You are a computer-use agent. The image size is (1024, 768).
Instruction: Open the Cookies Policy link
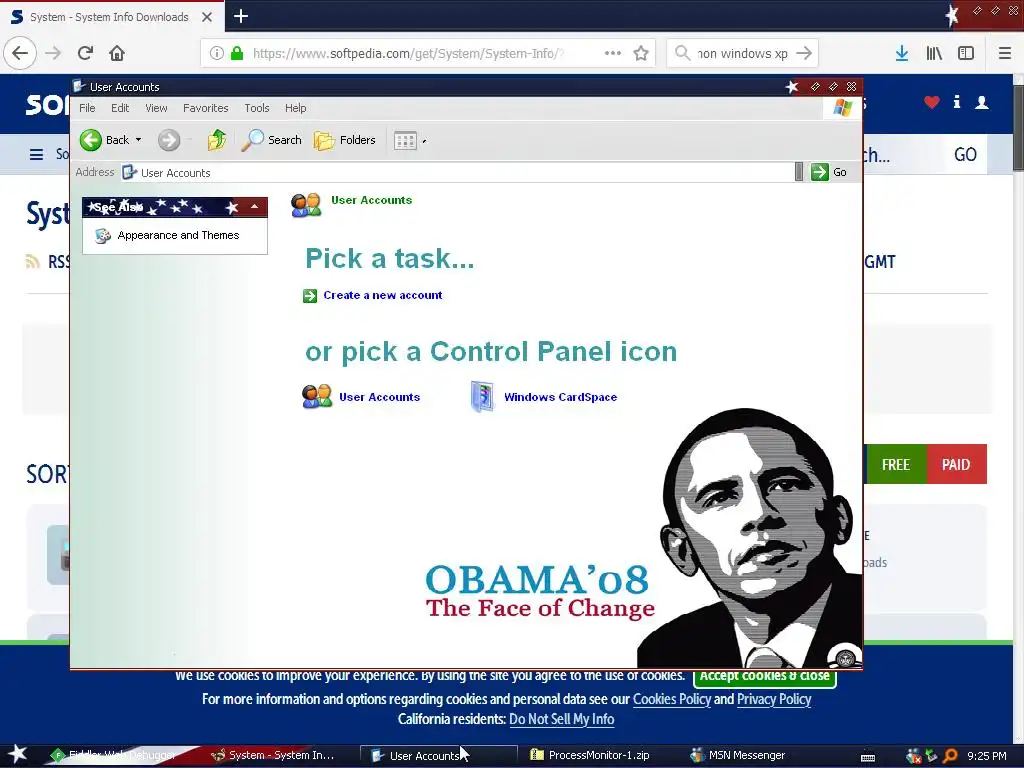coord(671,699)
